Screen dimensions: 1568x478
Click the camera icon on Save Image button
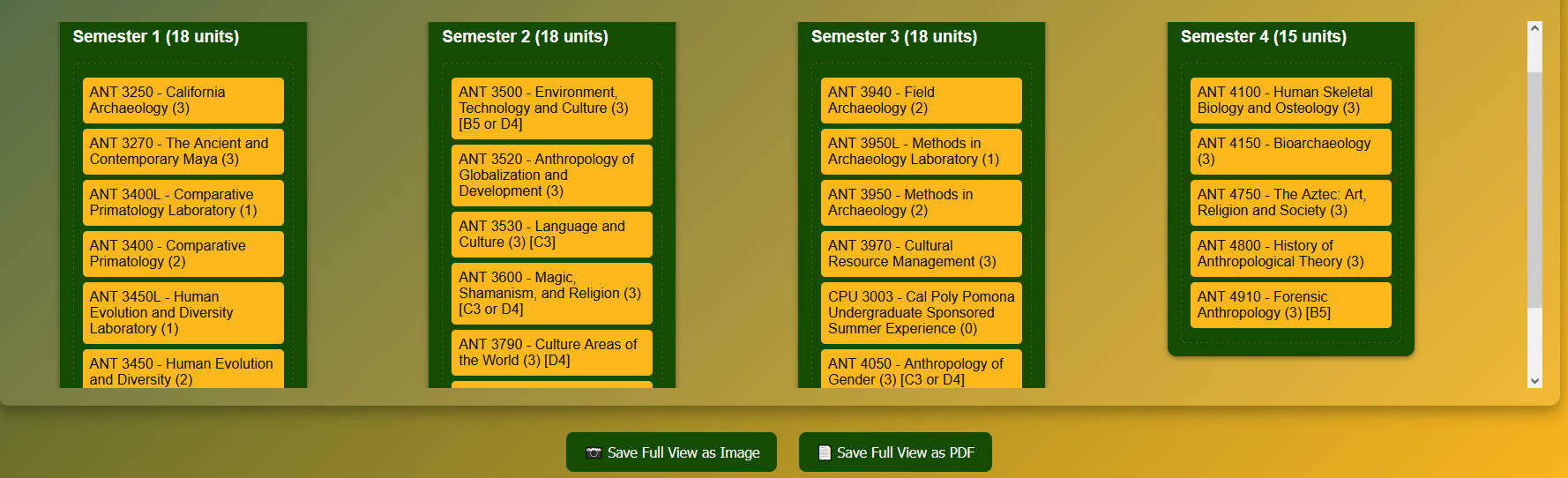[594, 452]
